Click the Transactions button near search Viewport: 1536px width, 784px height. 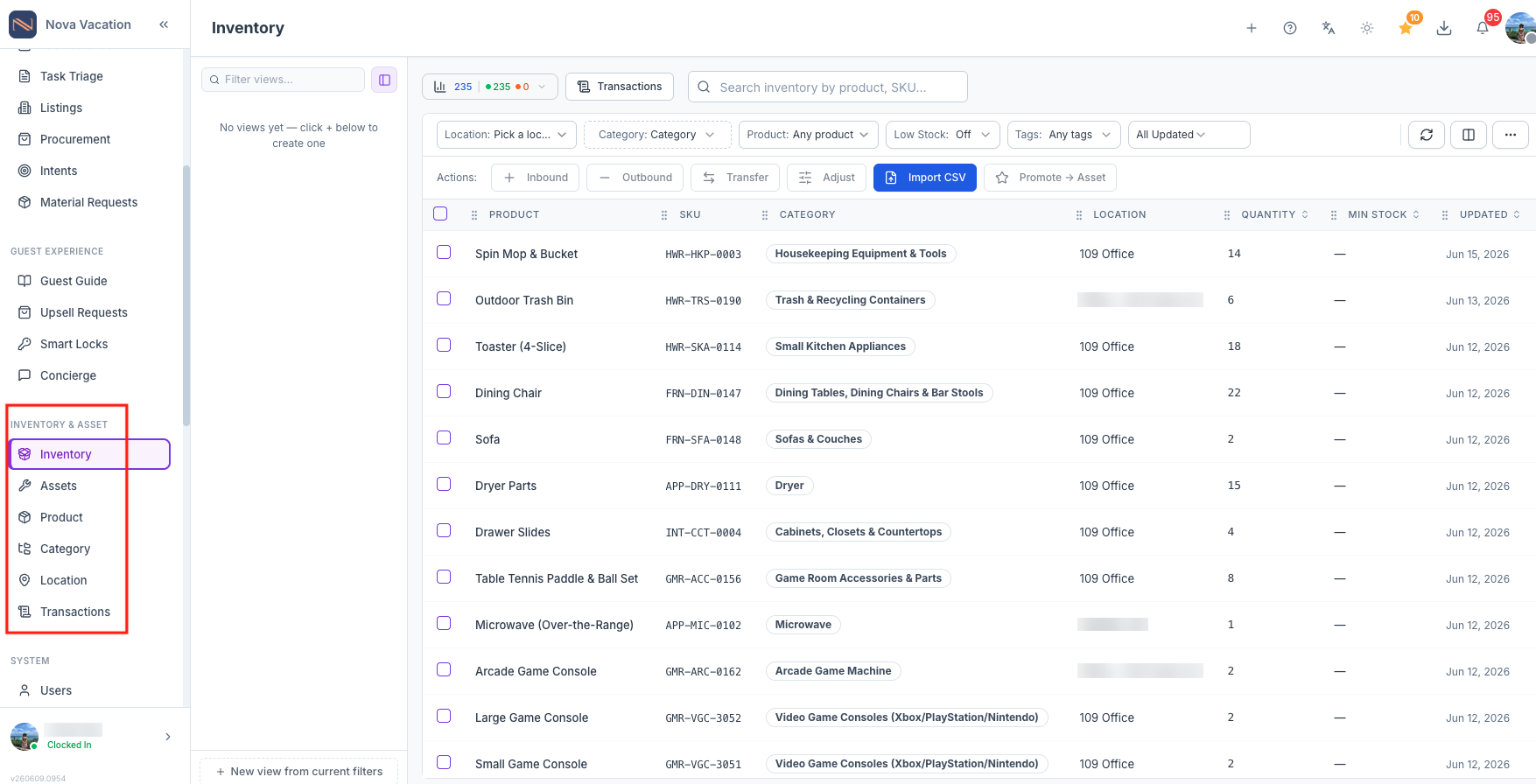(620, 87)
